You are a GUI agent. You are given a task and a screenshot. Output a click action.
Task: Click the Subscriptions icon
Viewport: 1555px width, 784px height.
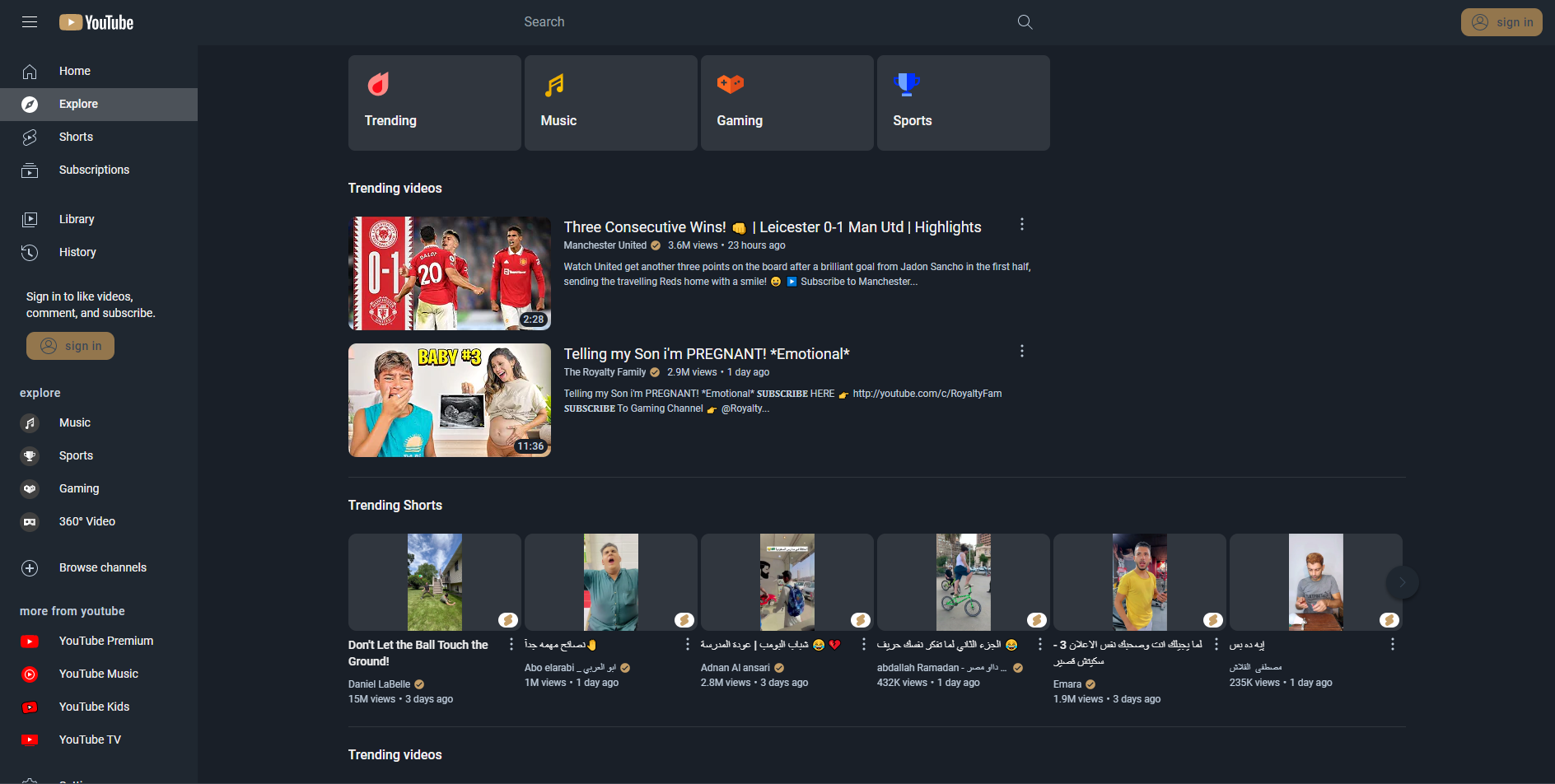30,170
